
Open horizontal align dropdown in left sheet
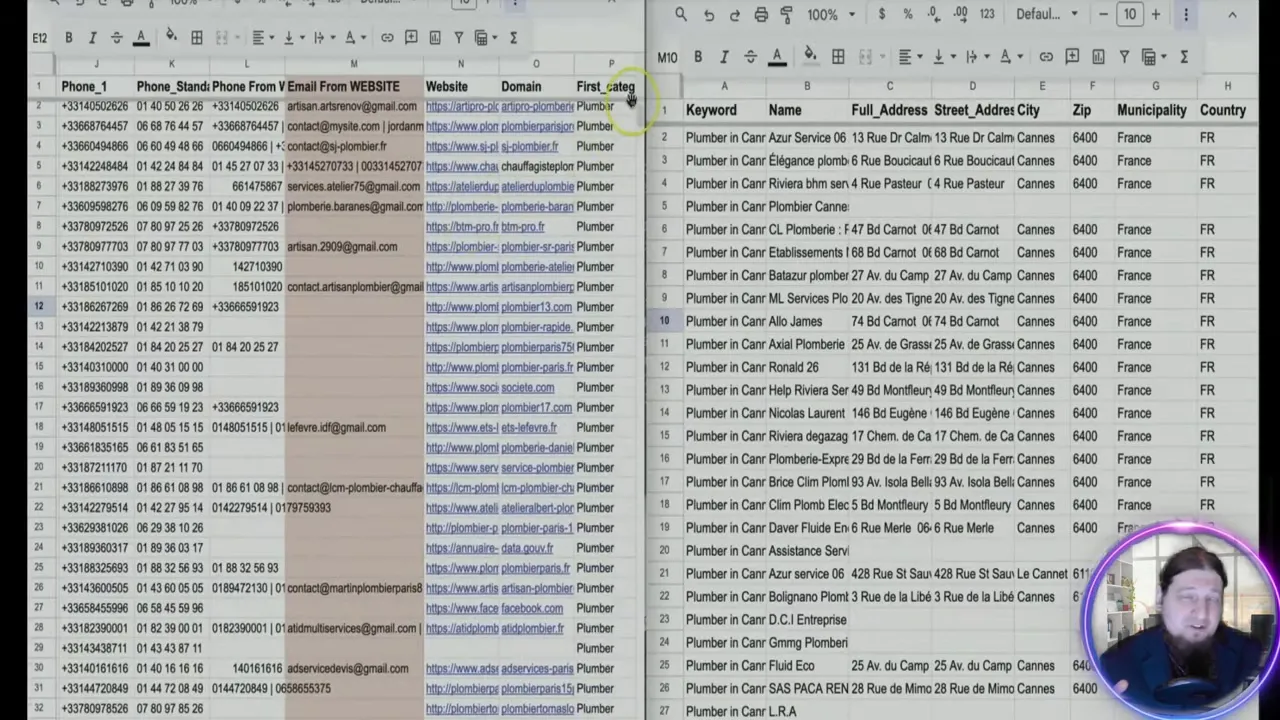click(x=263, y=38)
